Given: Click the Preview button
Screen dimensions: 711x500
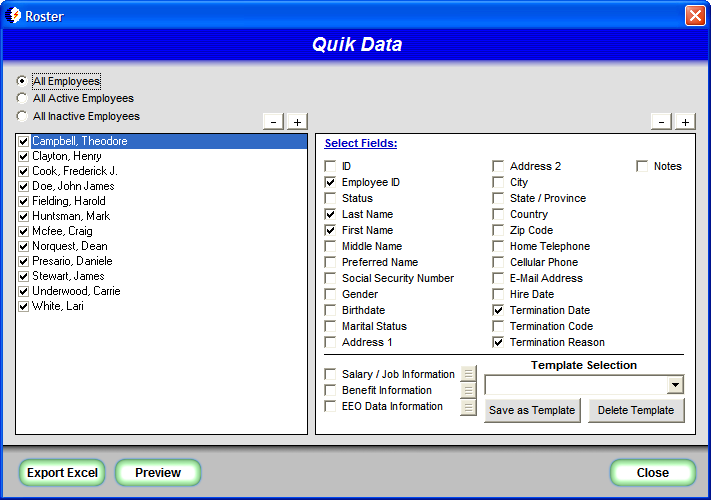Looking at the screenshot, I should click(x=158, y=473).
